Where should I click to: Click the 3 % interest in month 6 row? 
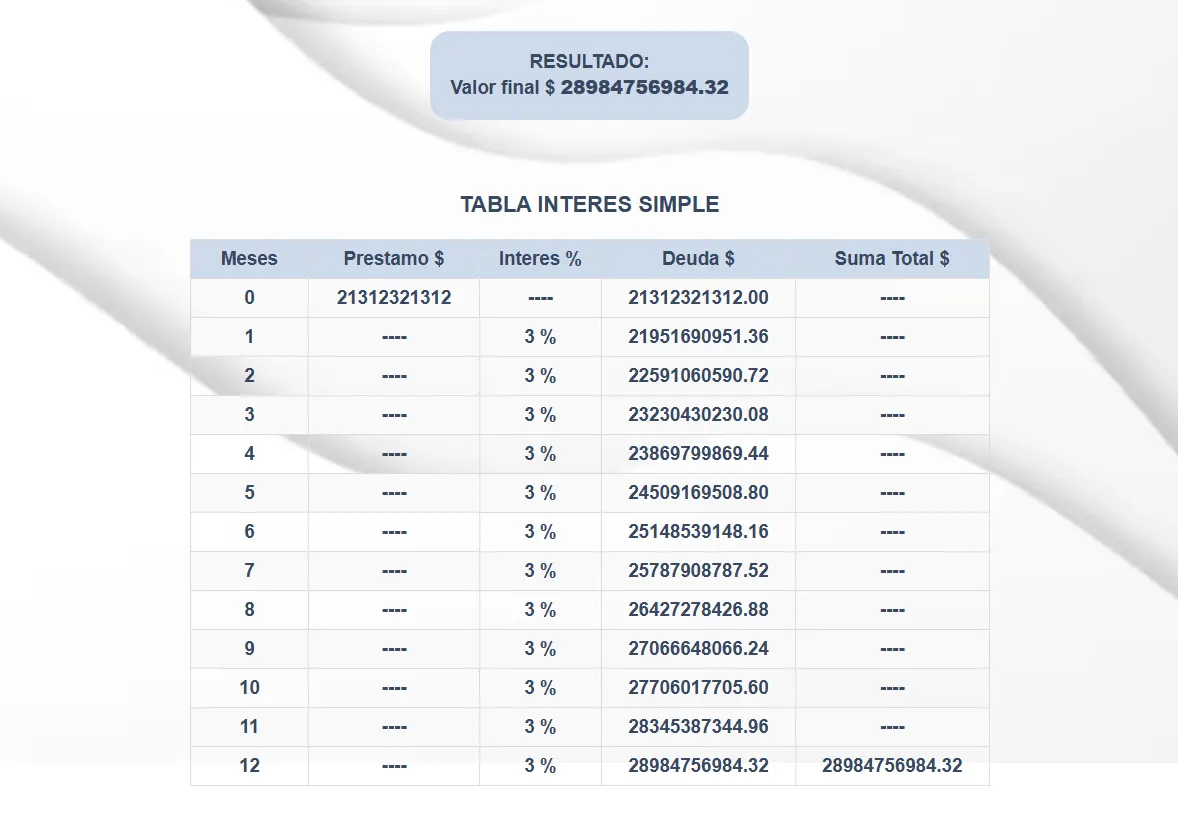pos(540,532)
